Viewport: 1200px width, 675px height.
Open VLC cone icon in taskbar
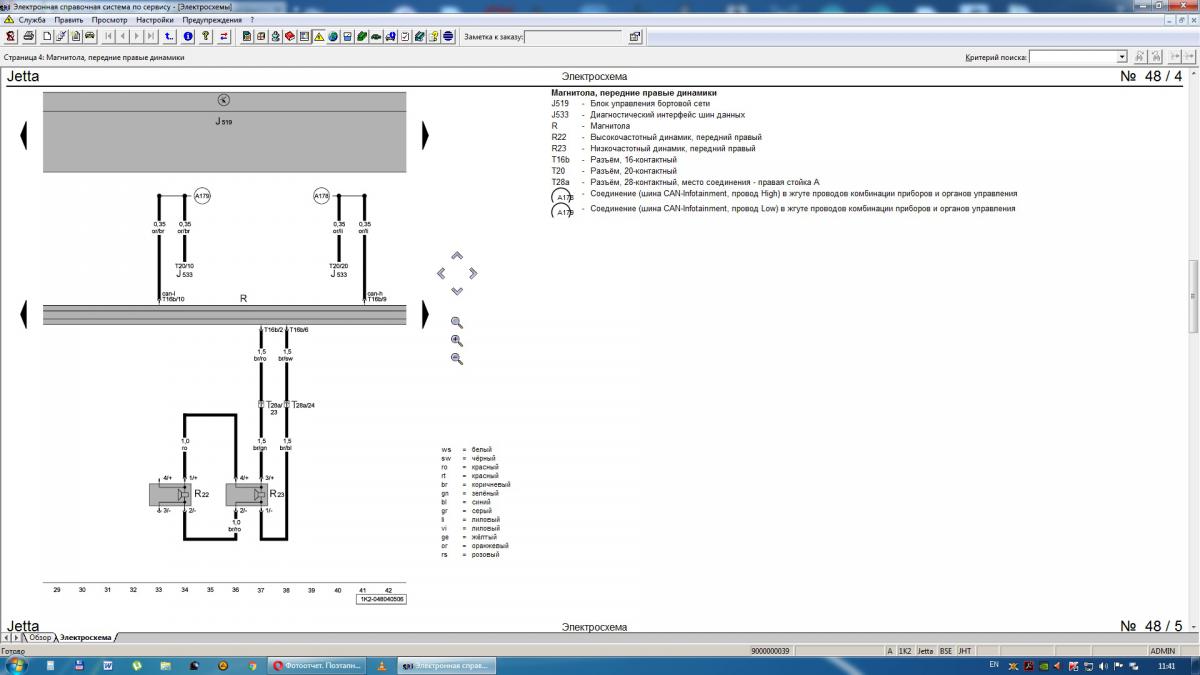click(x=381, y=665)
